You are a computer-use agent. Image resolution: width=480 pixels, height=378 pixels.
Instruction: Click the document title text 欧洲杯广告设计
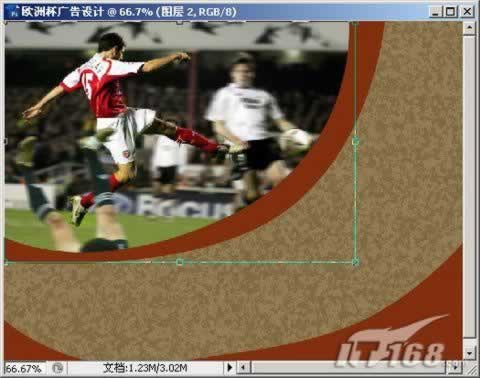point(63,12)
